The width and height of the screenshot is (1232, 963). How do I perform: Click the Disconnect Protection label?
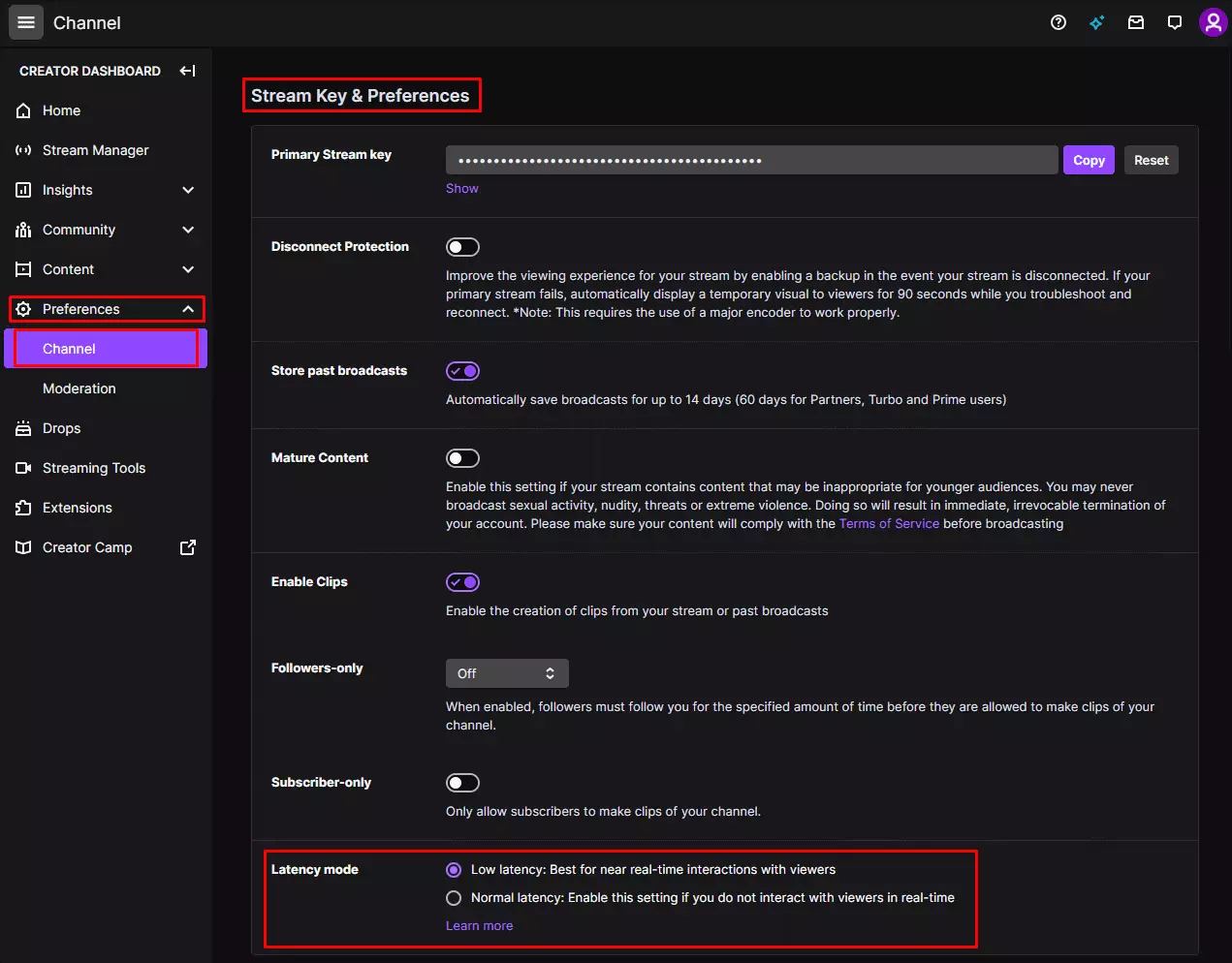click(340, 246)
